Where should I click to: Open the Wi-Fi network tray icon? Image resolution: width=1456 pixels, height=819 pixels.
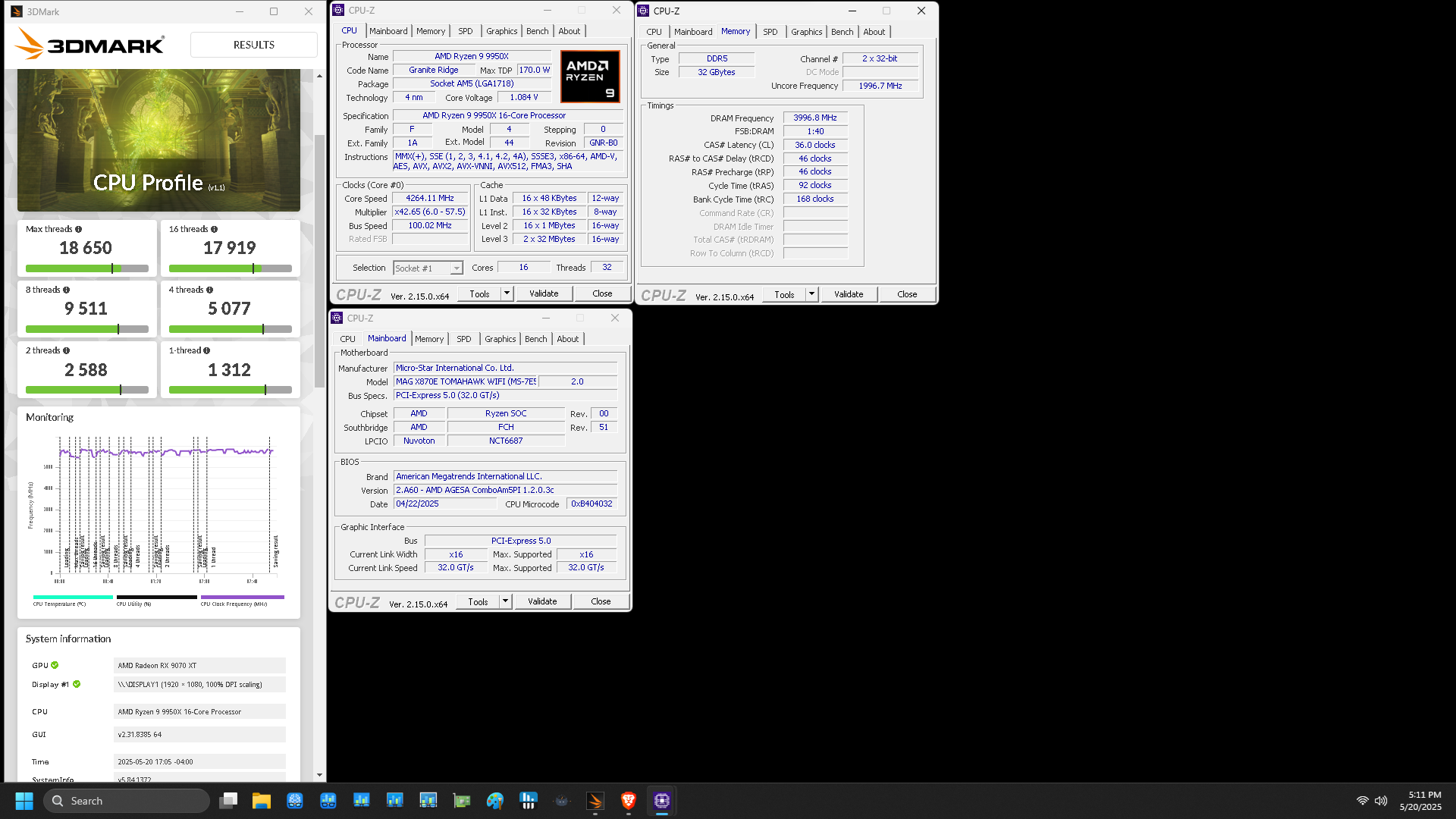tap(1363, 801)
